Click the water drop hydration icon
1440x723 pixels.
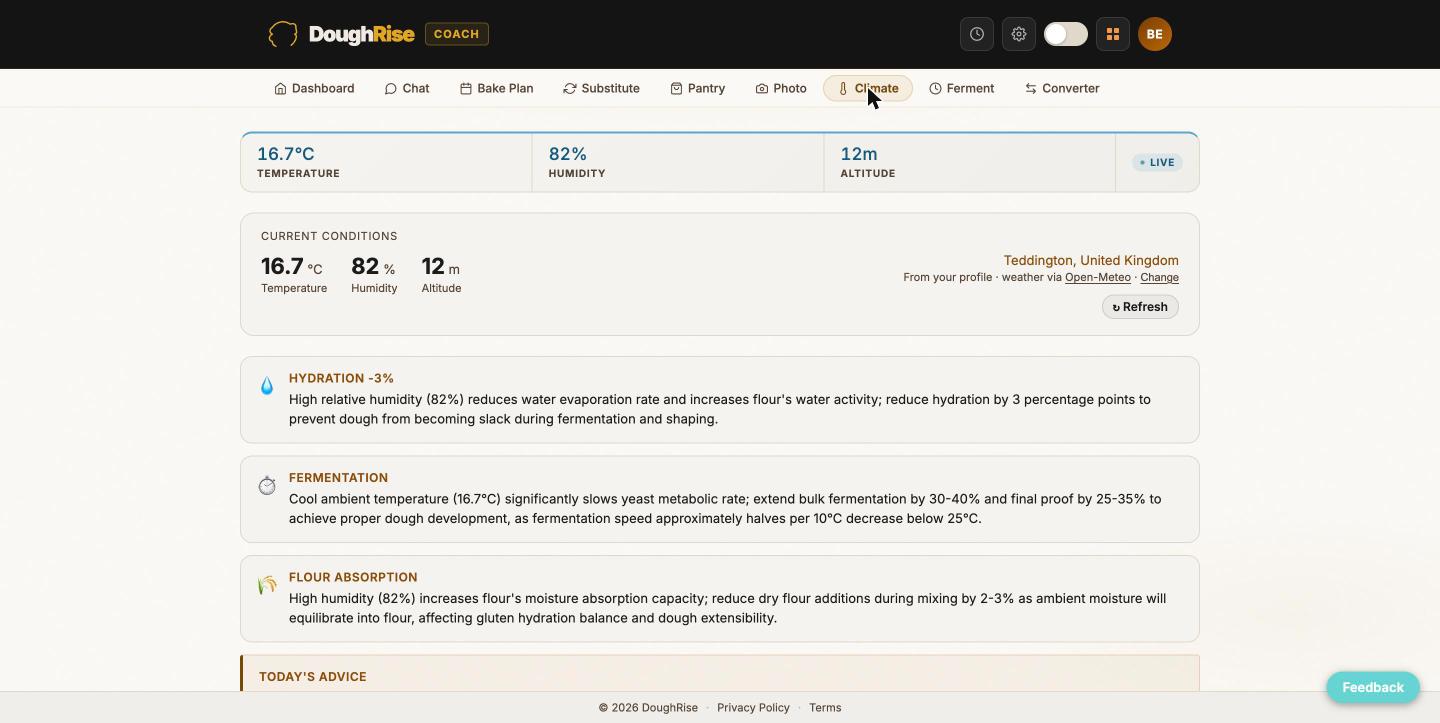coord(267,386)
